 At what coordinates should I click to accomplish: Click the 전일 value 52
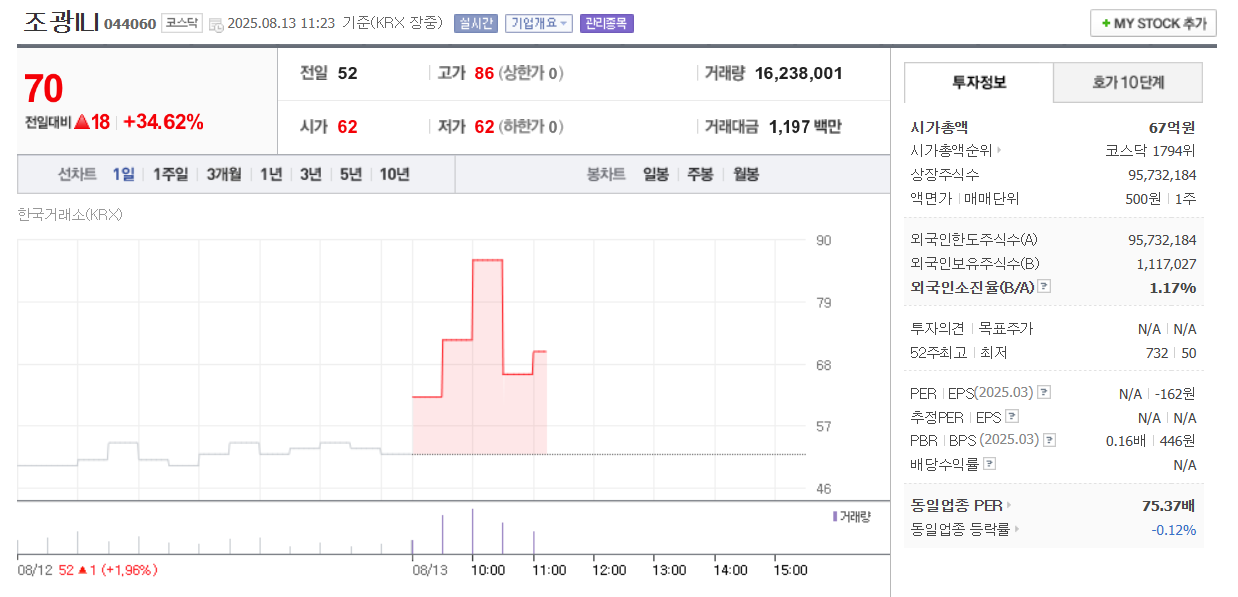coord(347,73)
